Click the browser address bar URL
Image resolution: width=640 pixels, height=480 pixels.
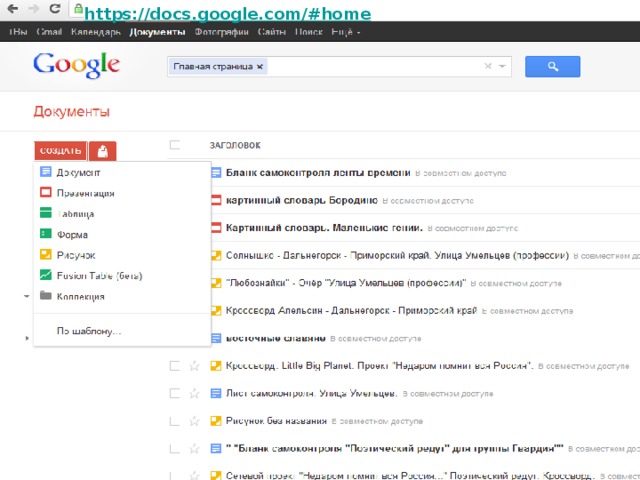(228, 13)
